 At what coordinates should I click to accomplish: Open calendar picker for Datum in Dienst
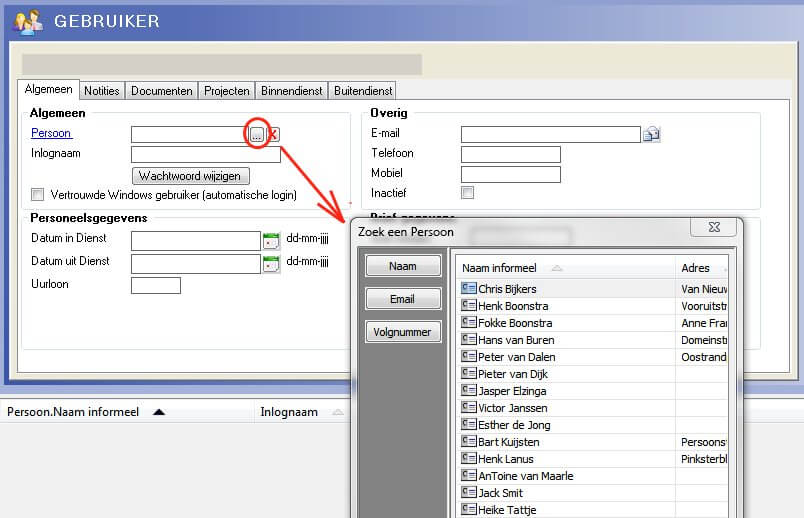pyautogui.click(x=271, y=241)
